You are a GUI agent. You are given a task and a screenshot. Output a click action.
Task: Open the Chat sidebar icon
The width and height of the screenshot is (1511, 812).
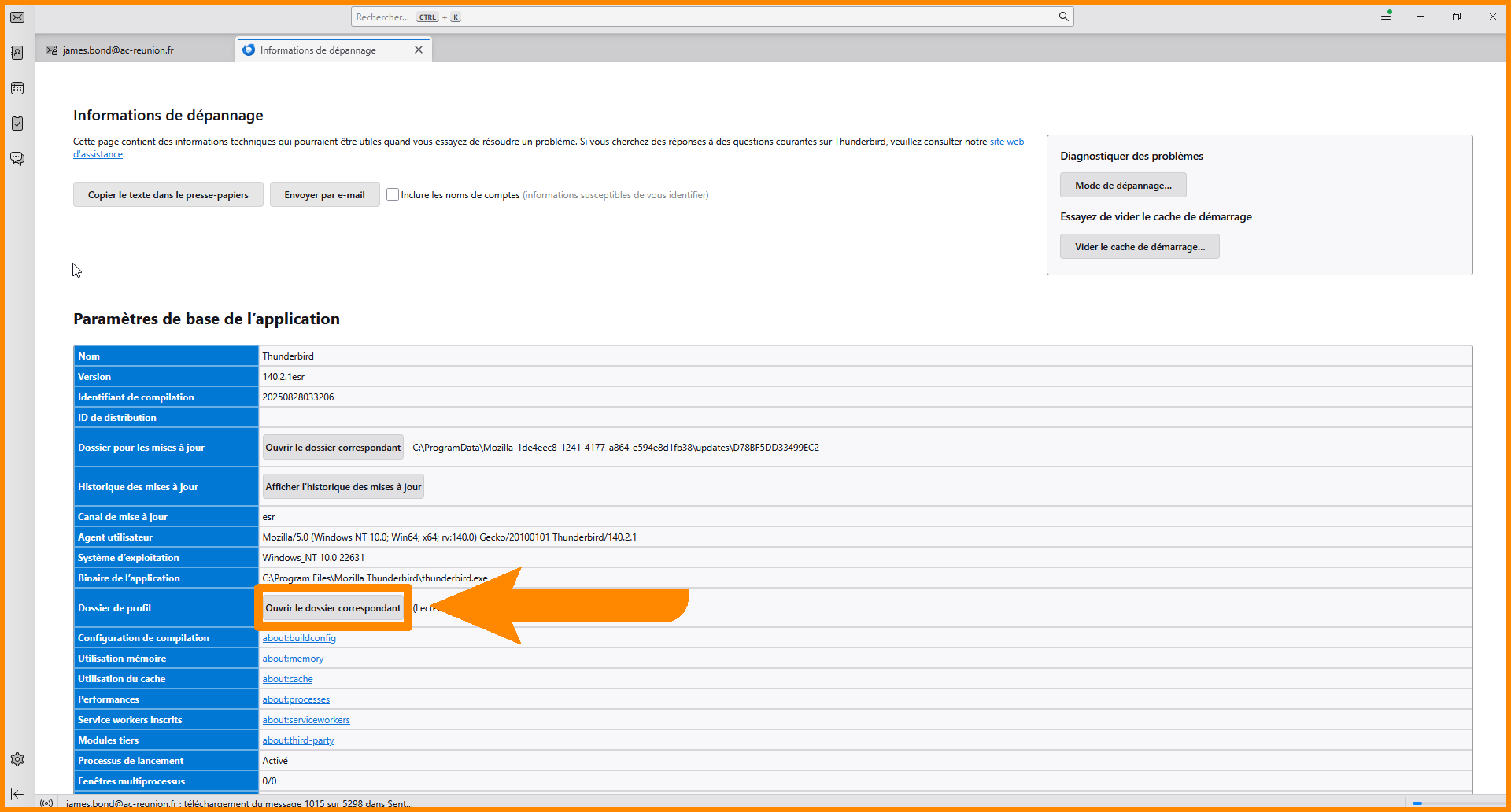(17, 159)
